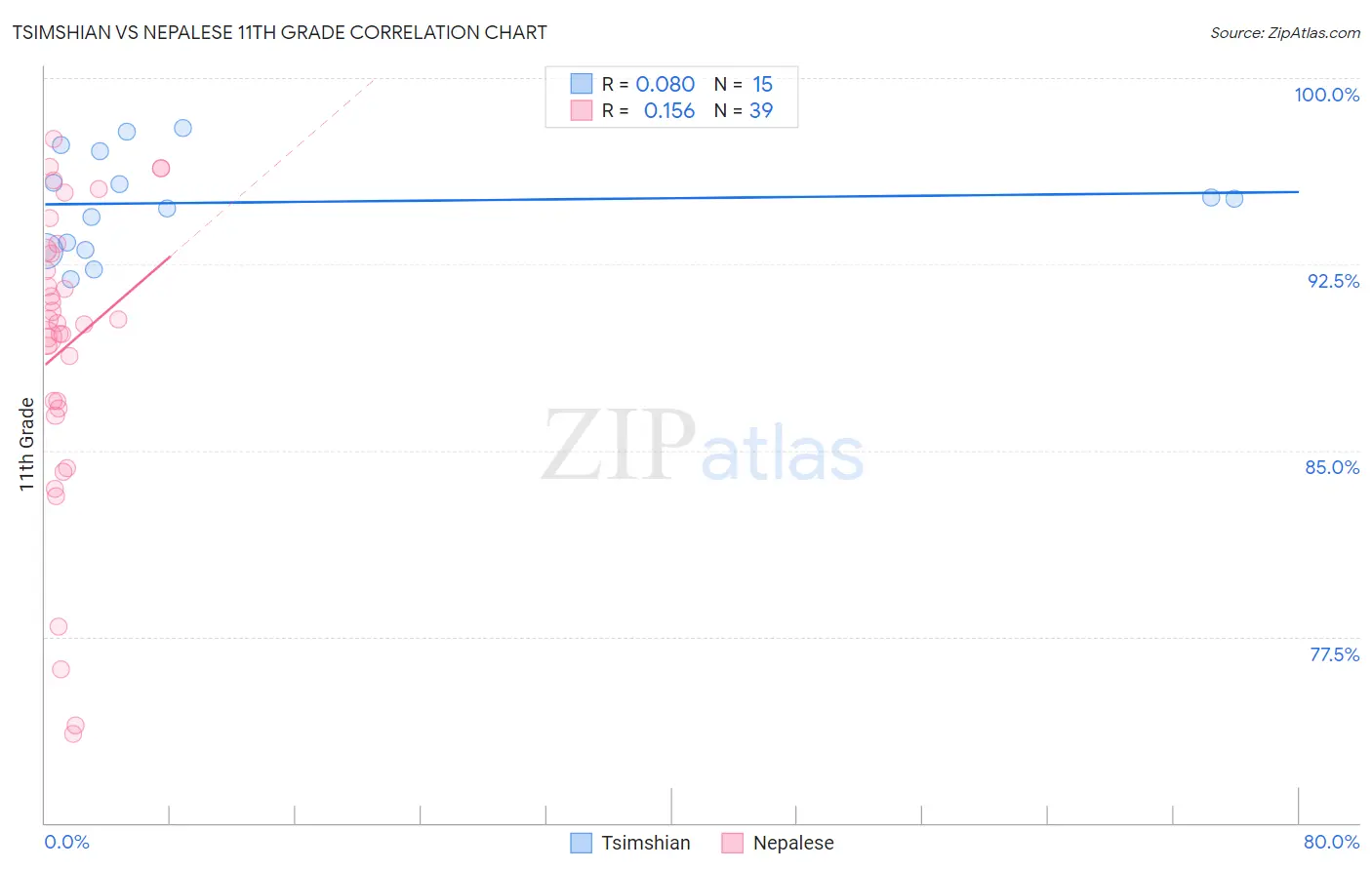Click the R value 0.080 in legend
Image resolution: width=1372 pixels, height=870 pixels.
click(x=665, y=84)
